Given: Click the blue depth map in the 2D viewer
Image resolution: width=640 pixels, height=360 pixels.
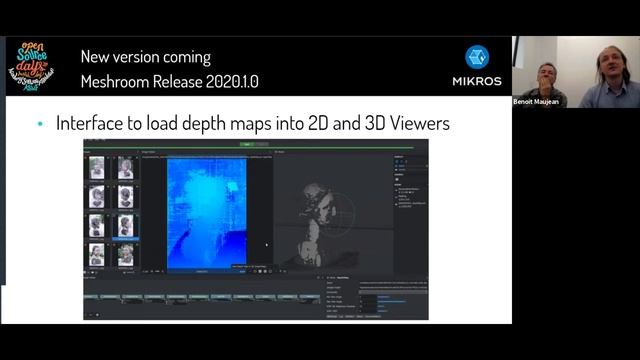Looking at the screenshot, I should [207, 214].
